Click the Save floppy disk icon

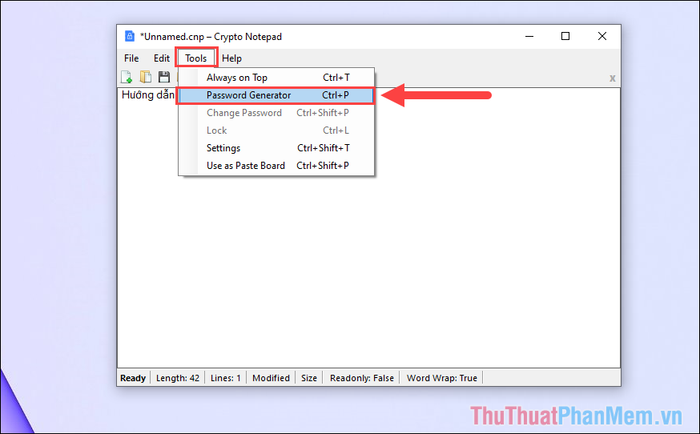pyautogui.click(x=164, y=77)
